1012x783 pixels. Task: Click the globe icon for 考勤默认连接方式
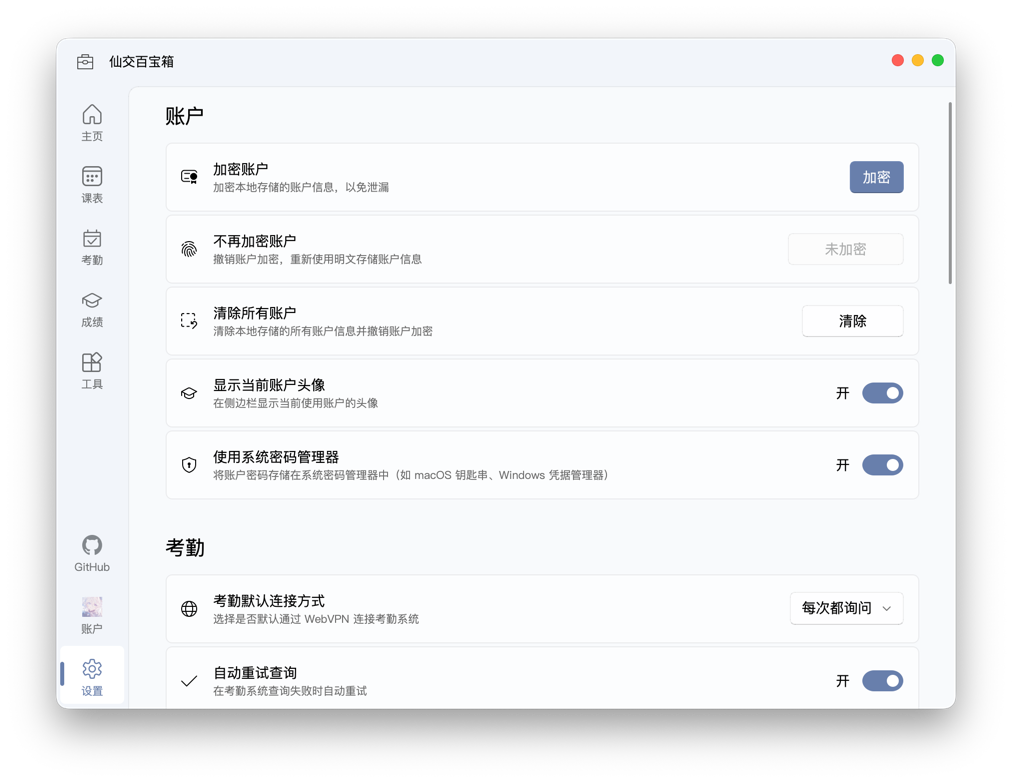tap(188, 608)
